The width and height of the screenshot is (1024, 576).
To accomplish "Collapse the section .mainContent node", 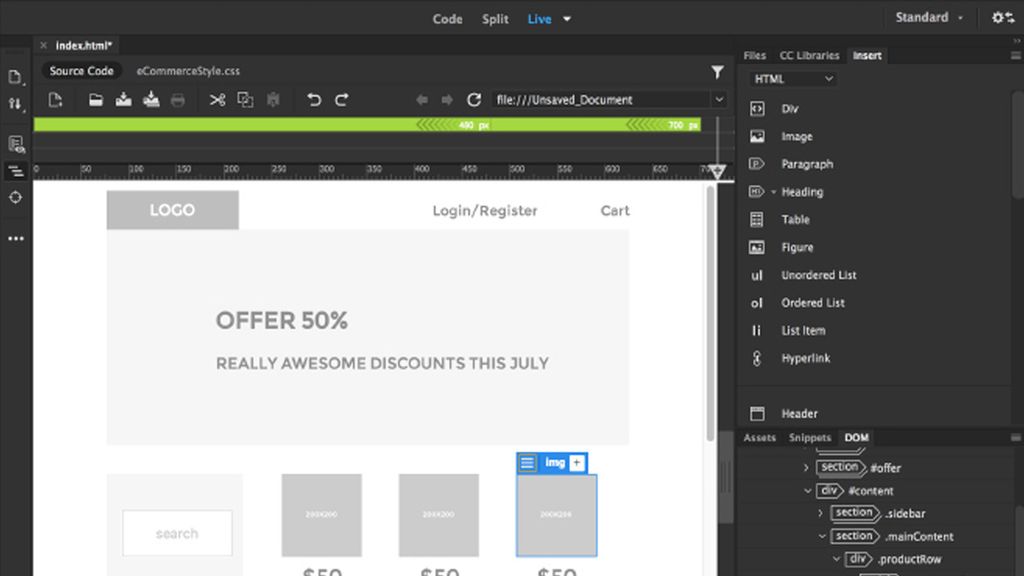I will [x=821, y=536].
